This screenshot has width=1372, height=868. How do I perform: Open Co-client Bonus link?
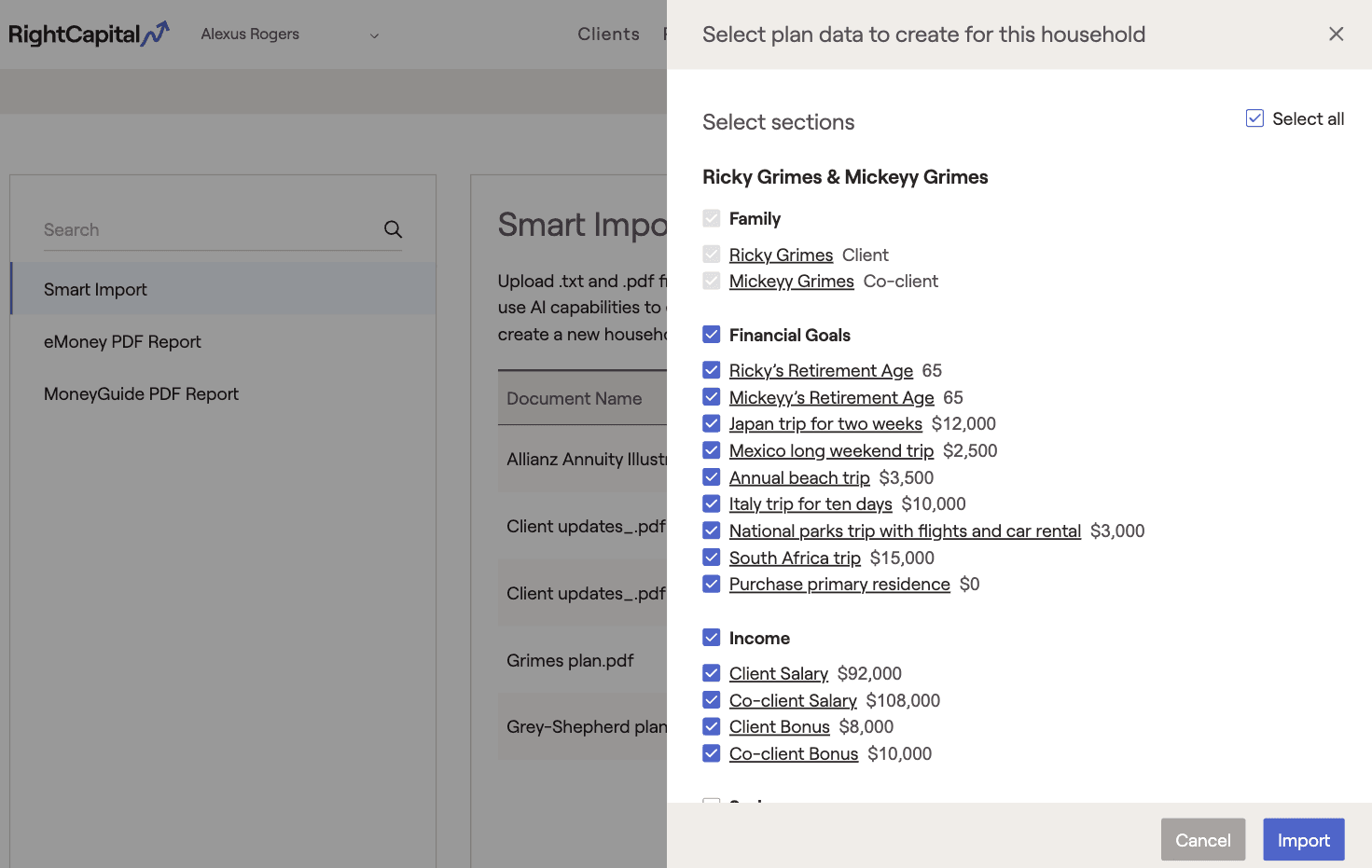794,754
